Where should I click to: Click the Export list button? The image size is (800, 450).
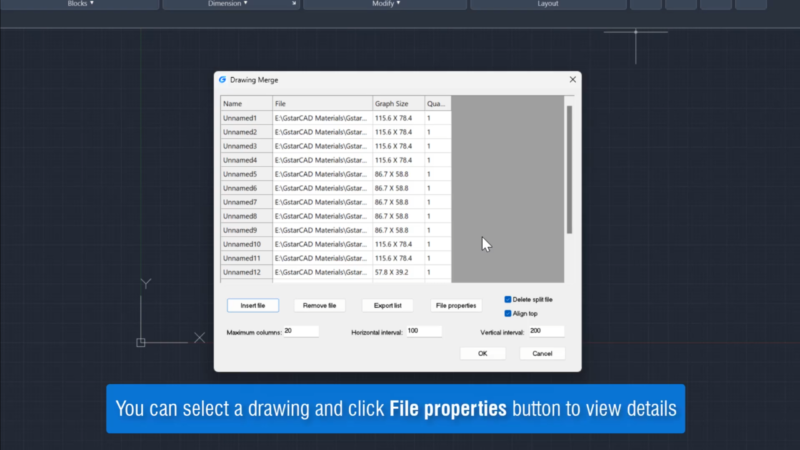(x=387, y=305)
